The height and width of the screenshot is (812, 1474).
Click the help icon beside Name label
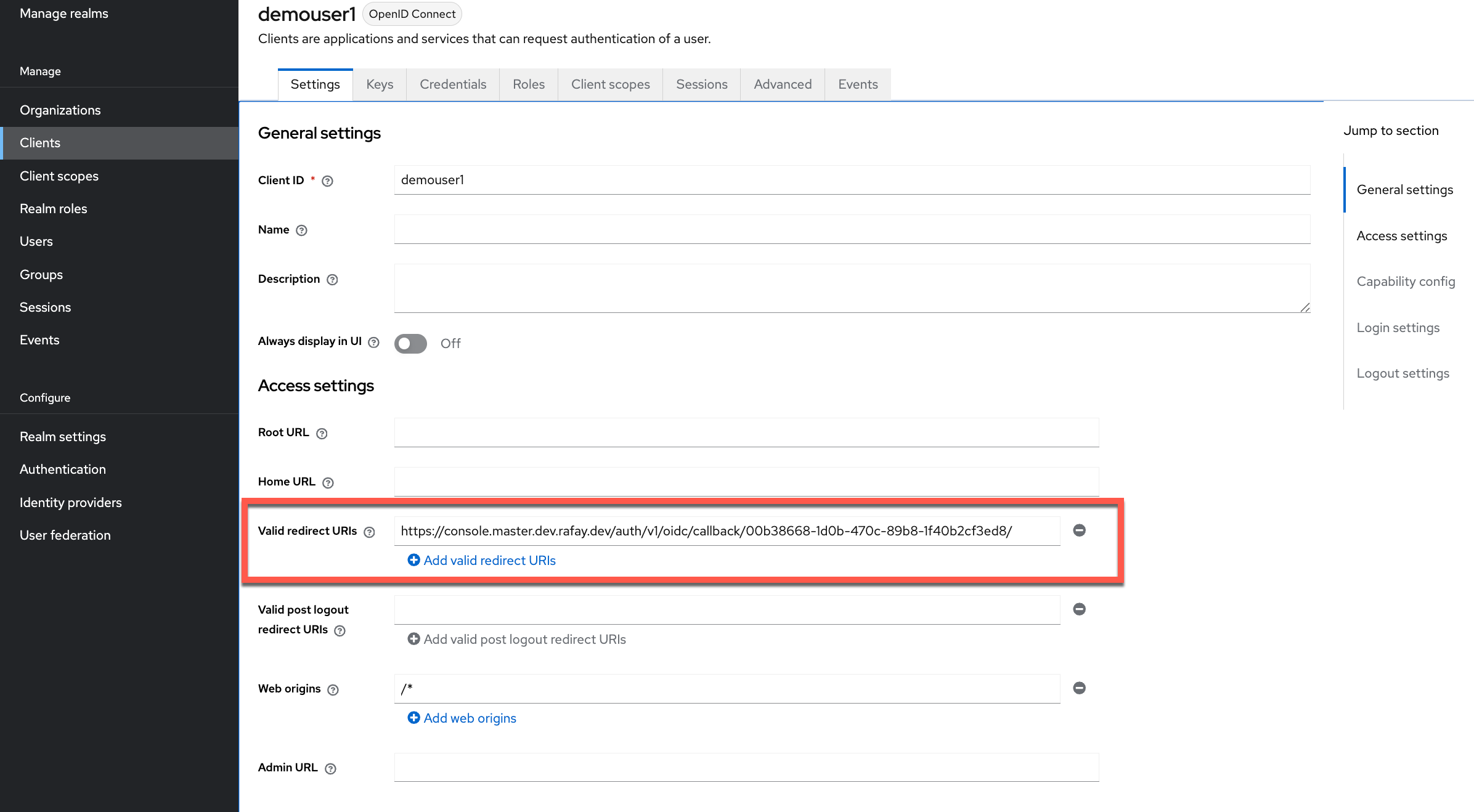pos(301,230)
